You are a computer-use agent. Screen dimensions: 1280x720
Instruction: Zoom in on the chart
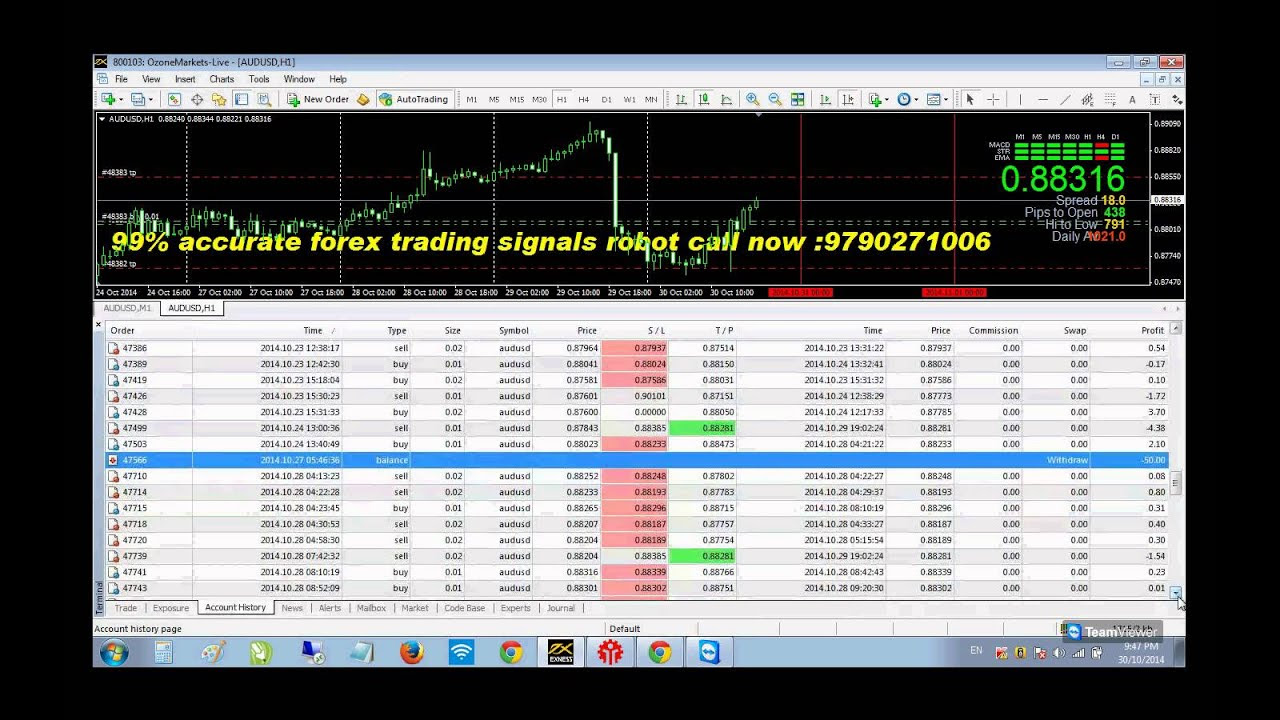(x=751, y=99)
